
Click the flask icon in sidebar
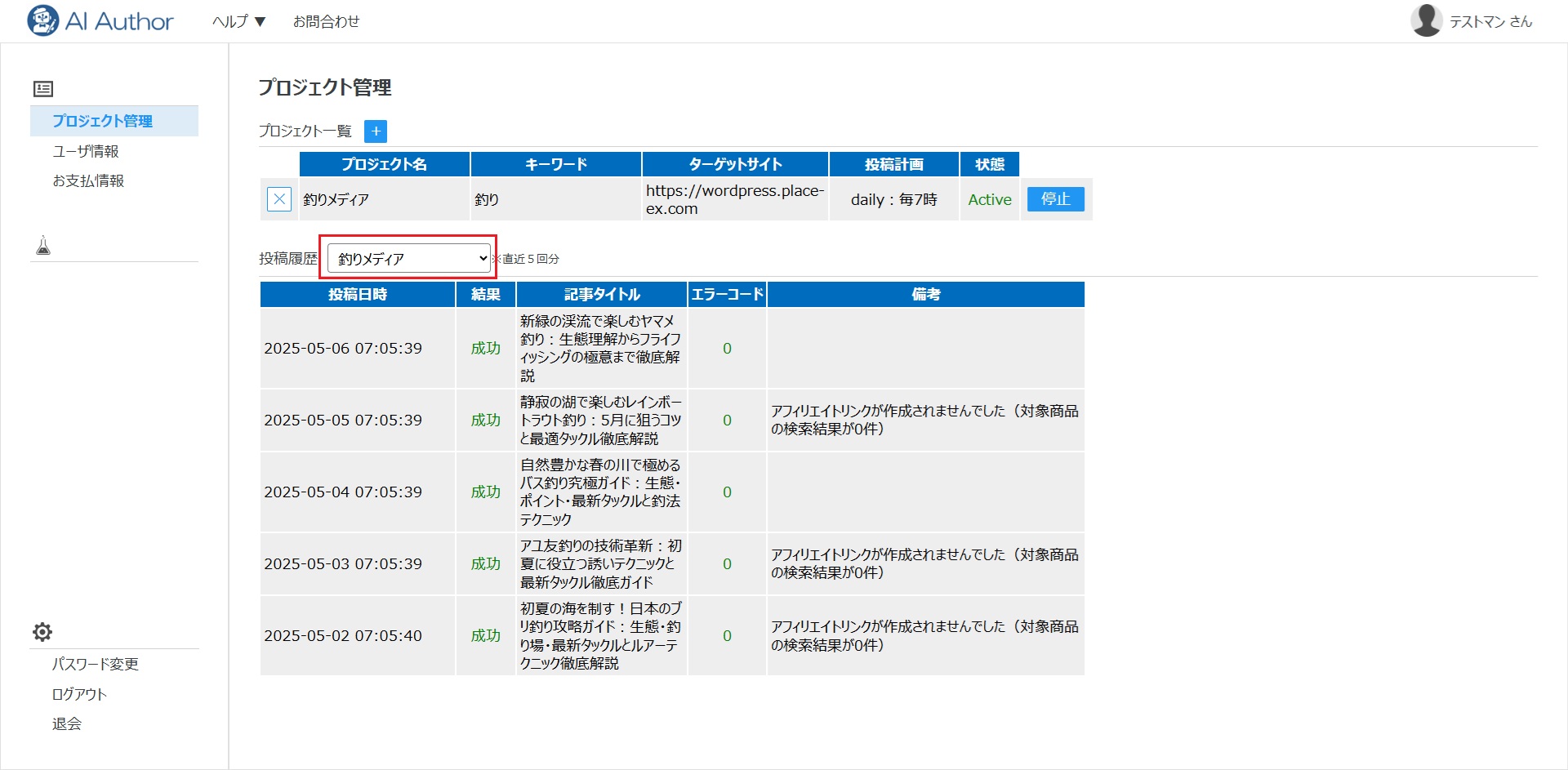(x=43, y=245)
